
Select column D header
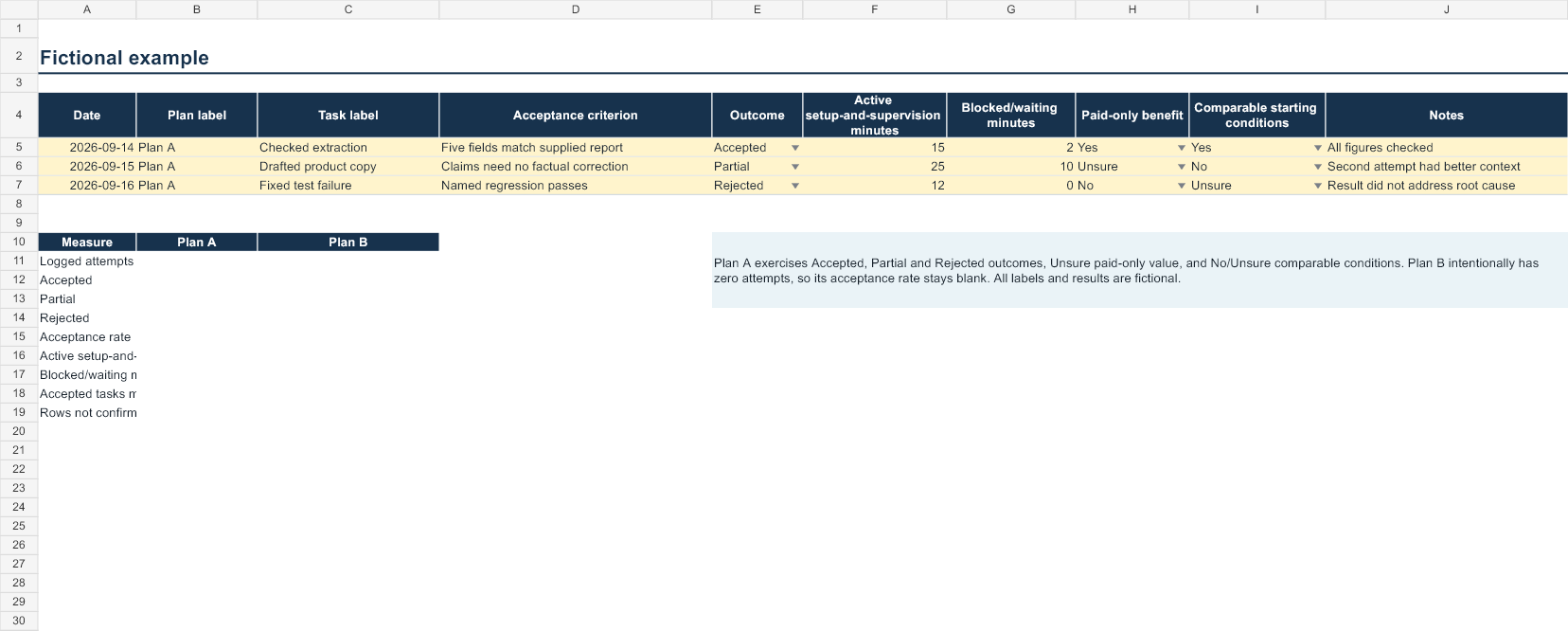click(x=576, y=9)
